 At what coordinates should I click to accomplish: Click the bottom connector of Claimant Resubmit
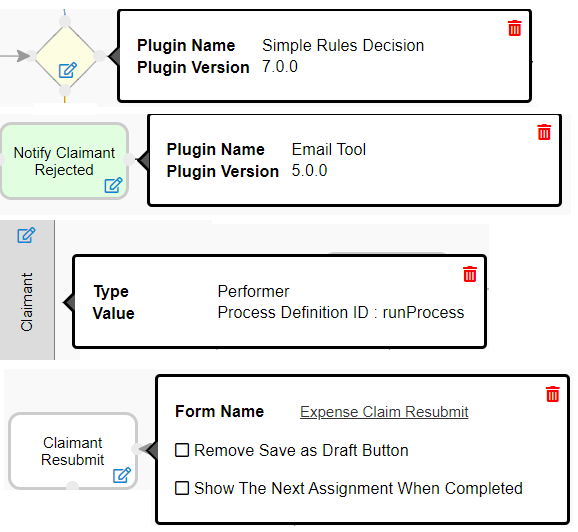72,486
